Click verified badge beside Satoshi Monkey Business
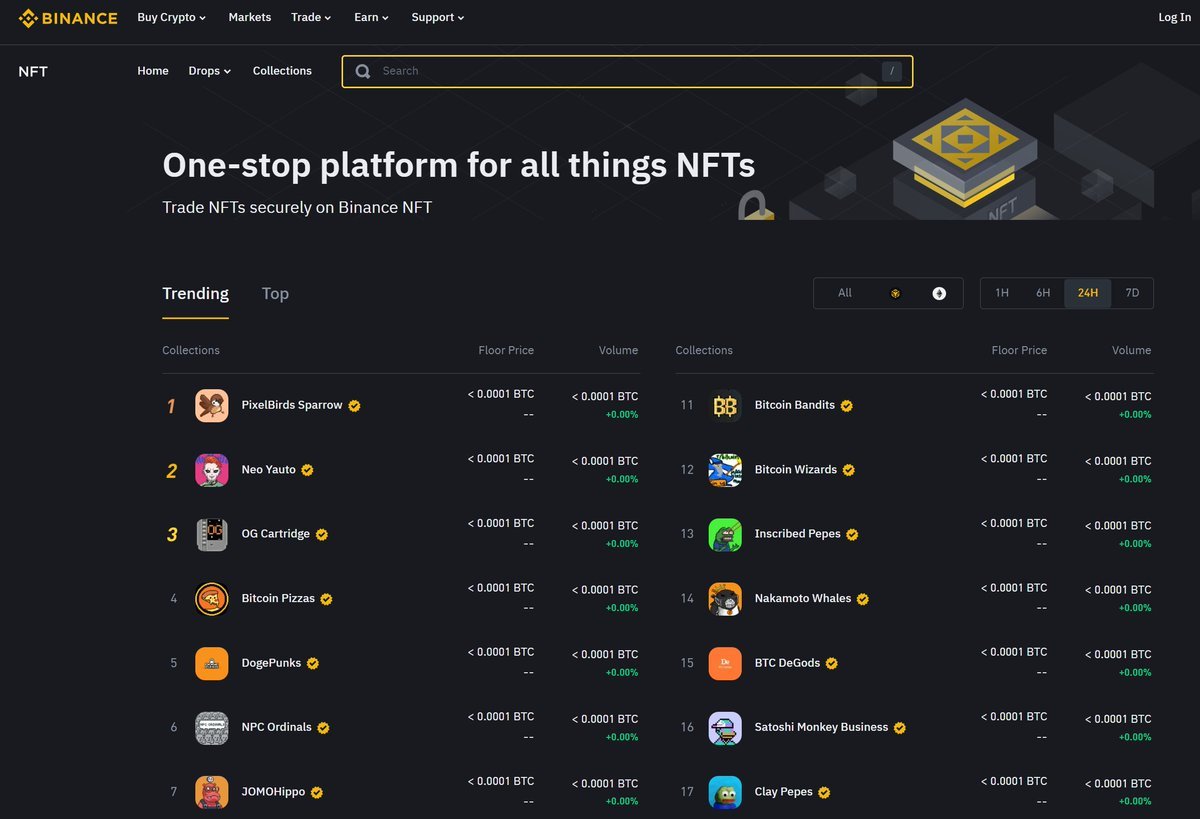This screenshot has width=1200, height=819. [x=900, y=728]
